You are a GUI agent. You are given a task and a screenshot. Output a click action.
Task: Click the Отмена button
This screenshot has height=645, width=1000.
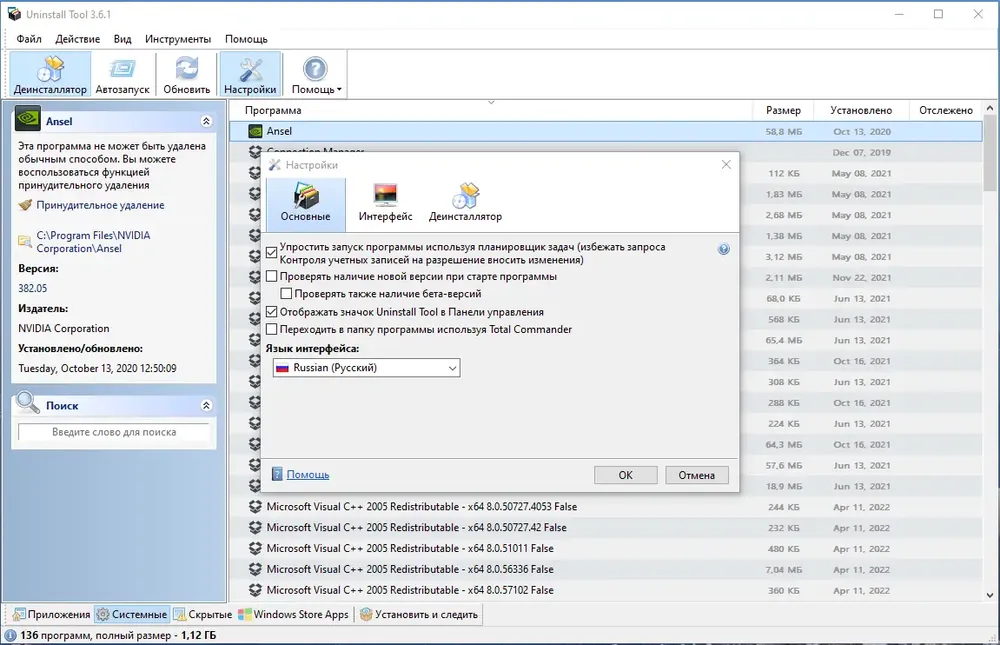696,475
